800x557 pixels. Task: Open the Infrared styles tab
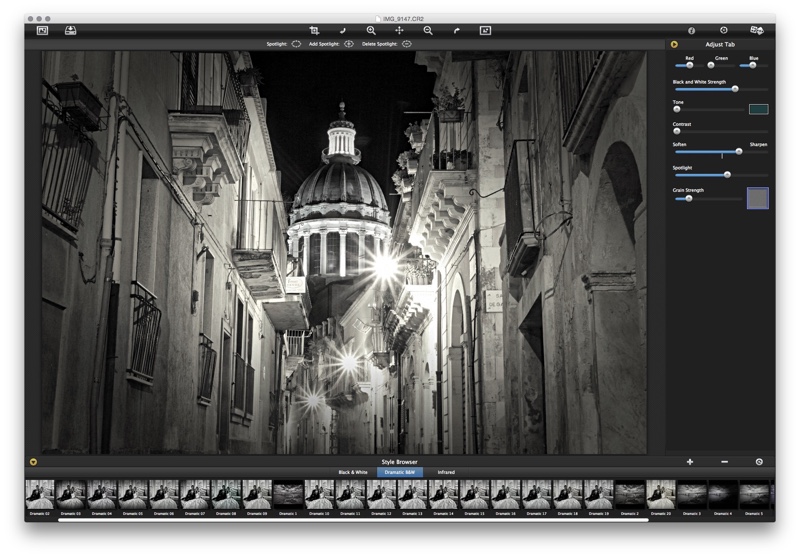(446, 472)
